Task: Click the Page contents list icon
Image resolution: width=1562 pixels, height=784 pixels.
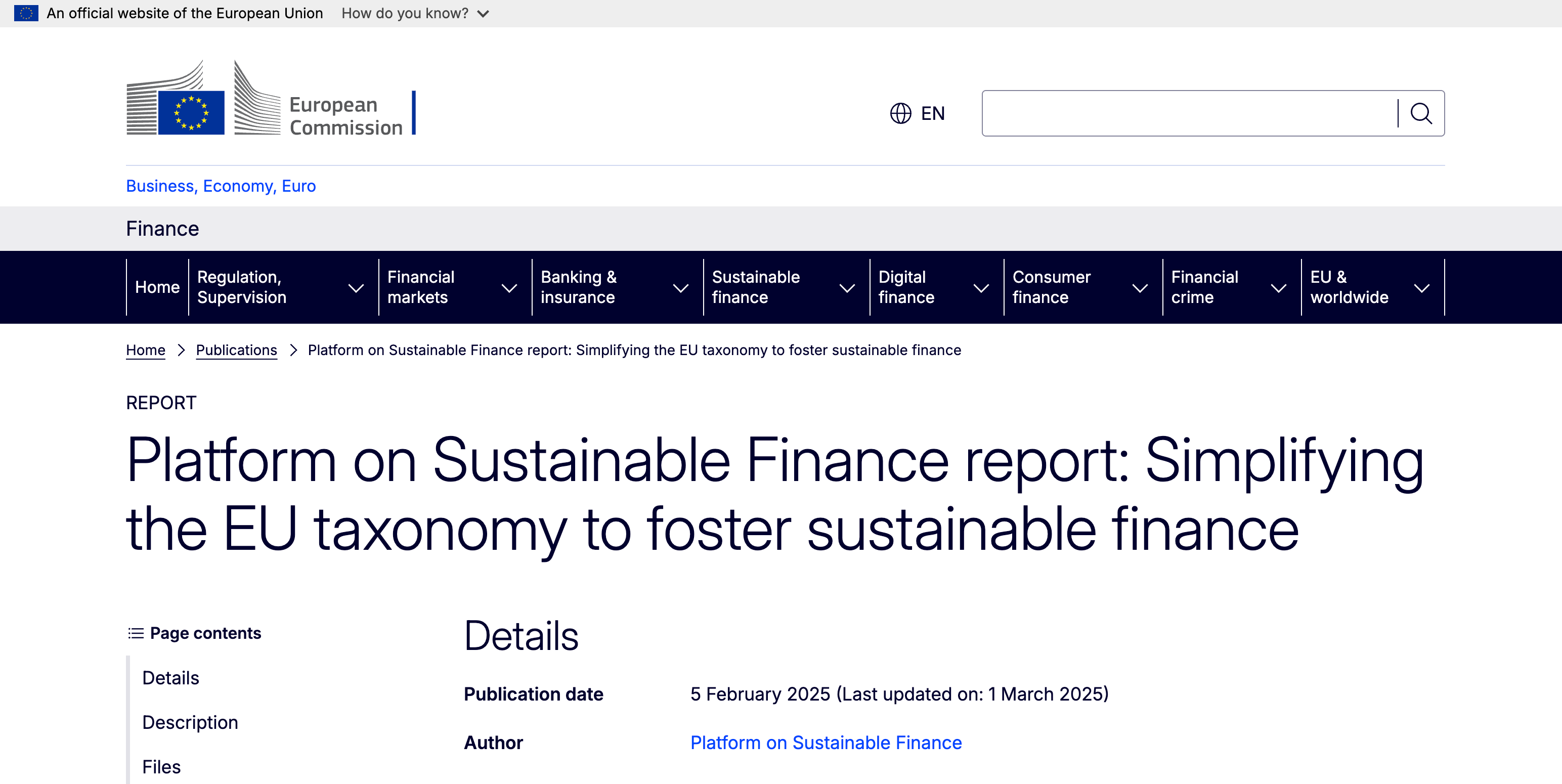Action: [136, 633]
